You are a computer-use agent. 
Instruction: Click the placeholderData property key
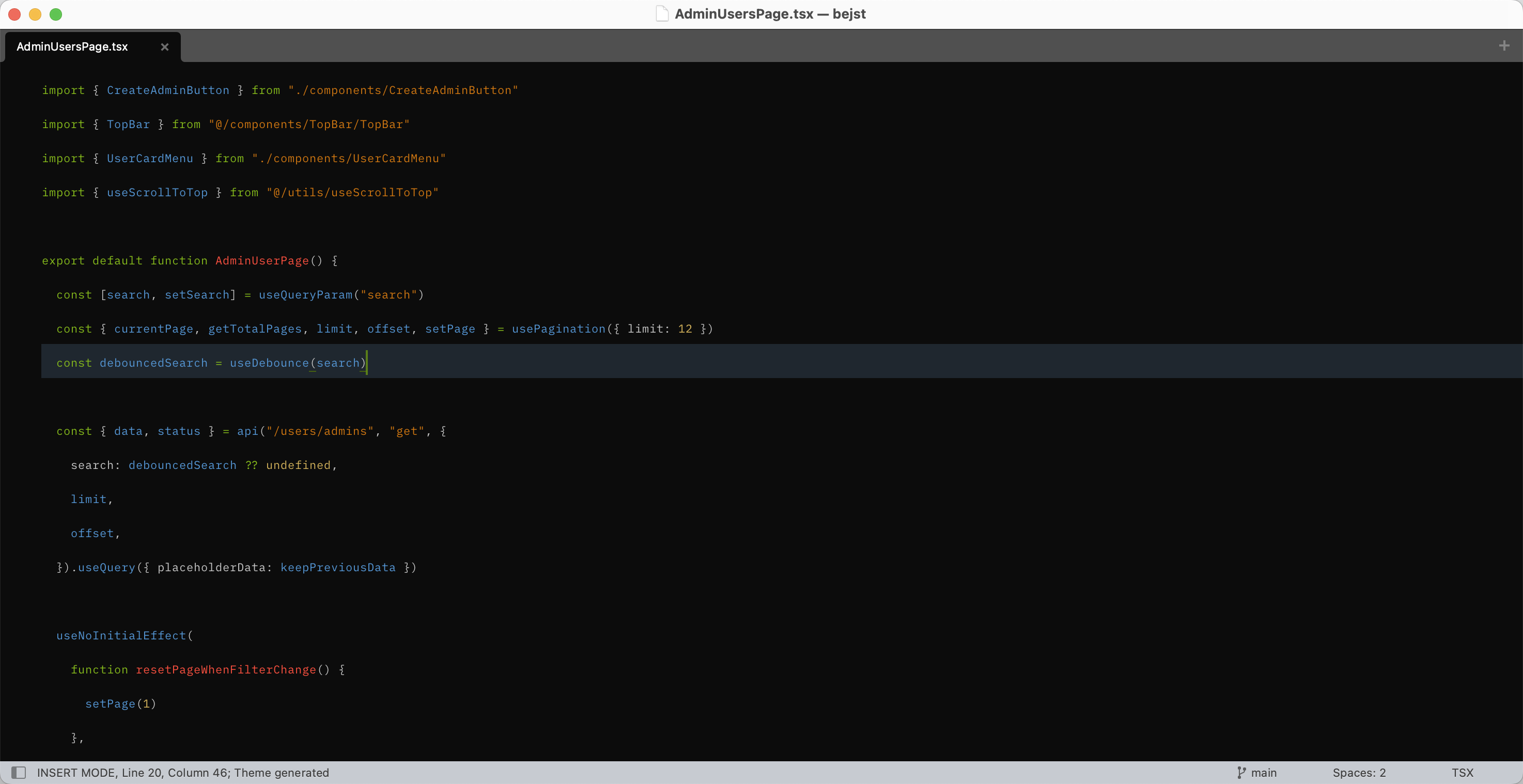[x=211, y=568]
